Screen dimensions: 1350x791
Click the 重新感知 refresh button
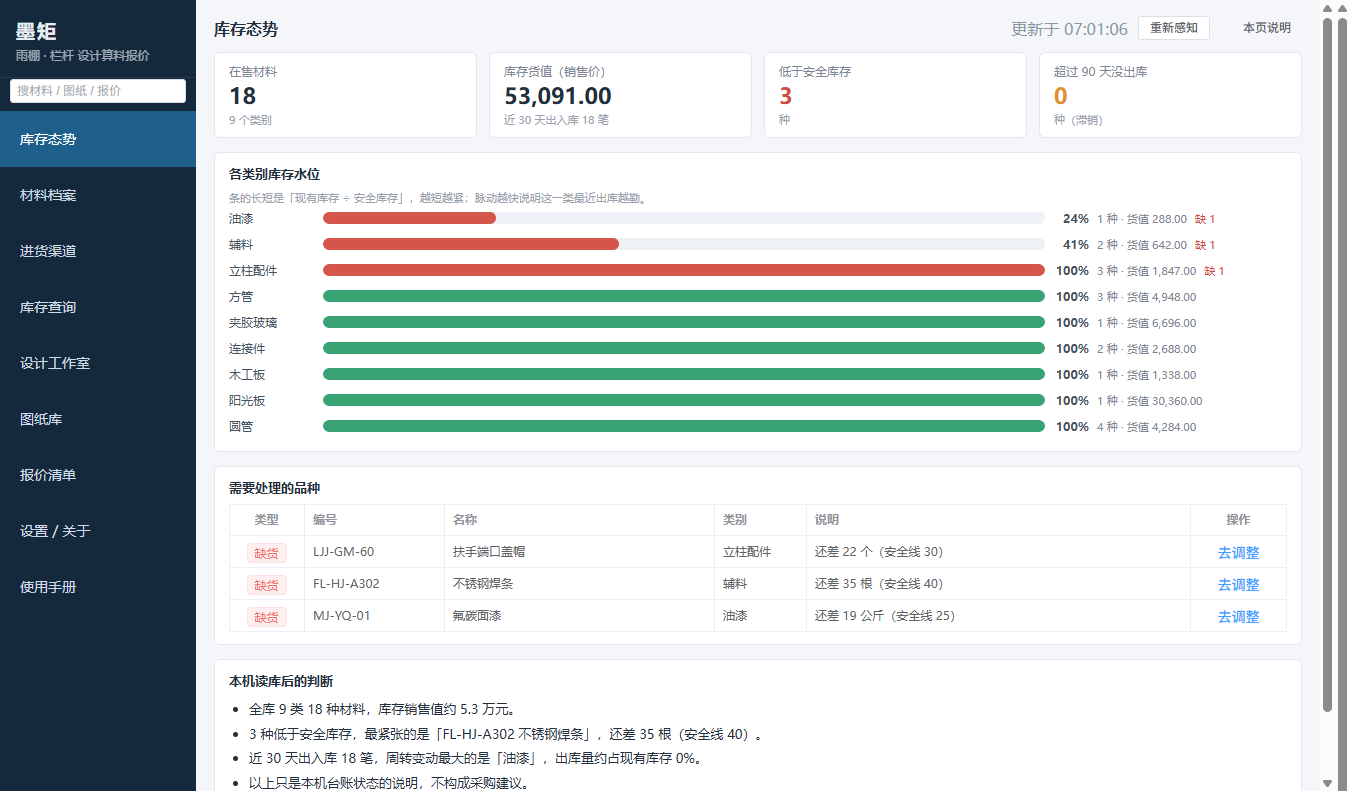[1173, 28]
